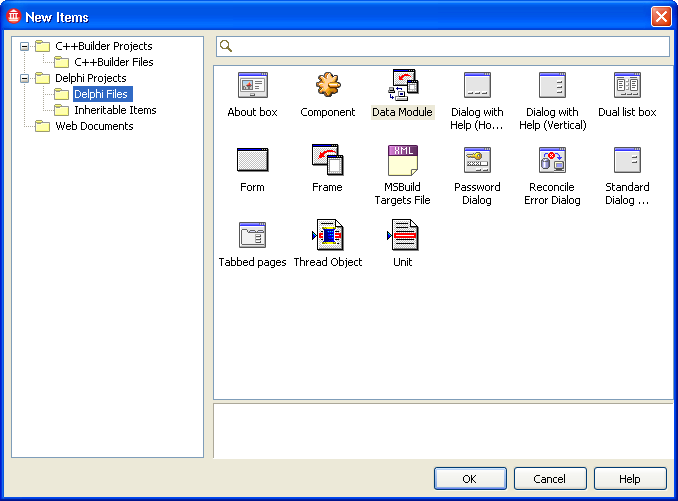Select Delphi Projects tree folder

[x=91, y=78]
